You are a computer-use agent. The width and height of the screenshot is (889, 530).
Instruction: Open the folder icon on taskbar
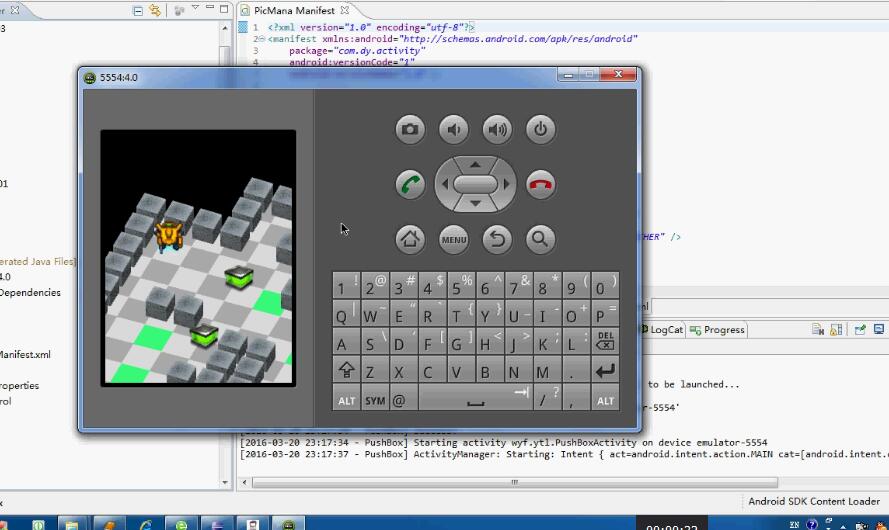pyautogui.click(x=71, y=524)
